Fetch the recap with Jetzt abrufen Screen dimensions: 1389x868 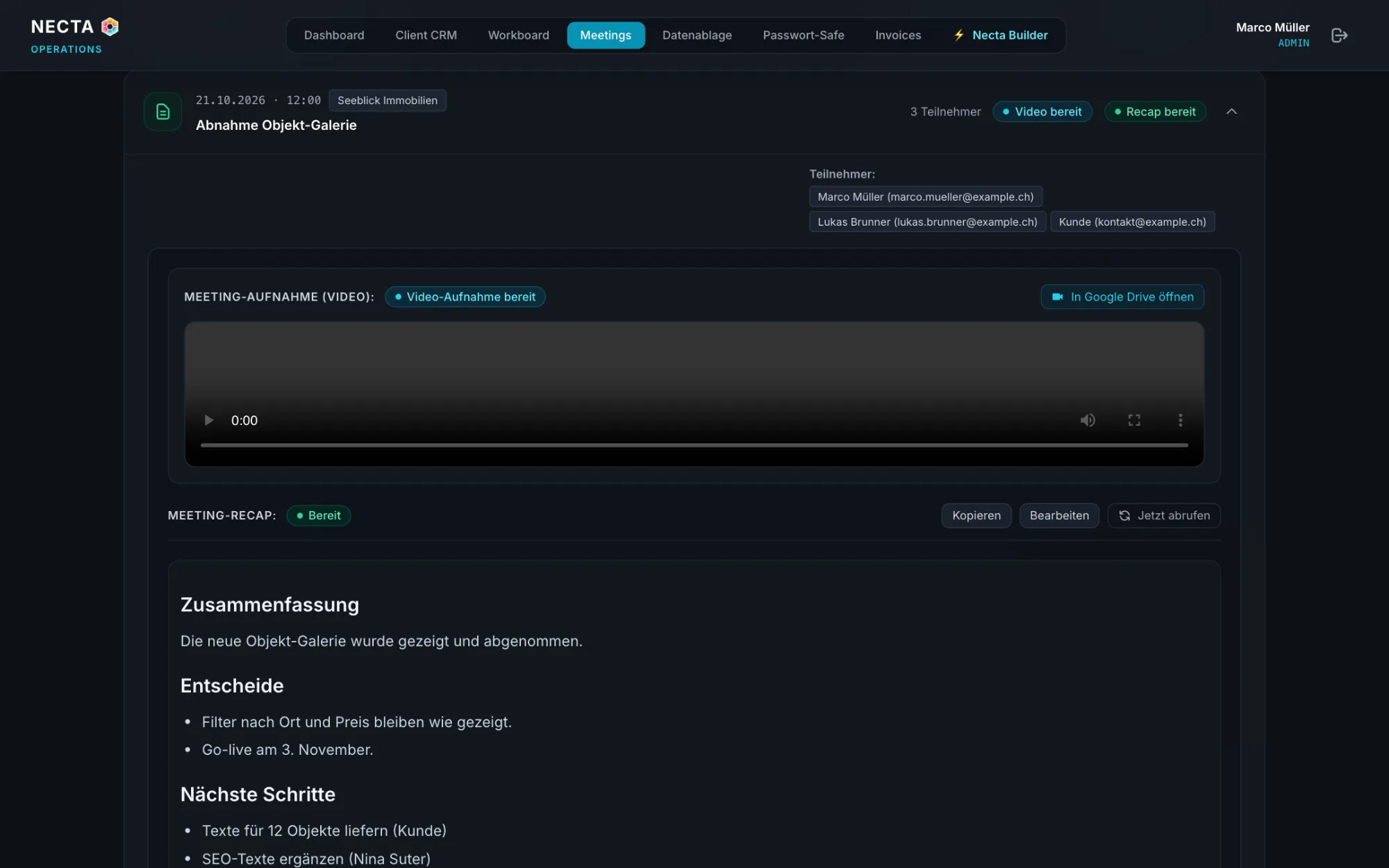tap(1164, 516)
